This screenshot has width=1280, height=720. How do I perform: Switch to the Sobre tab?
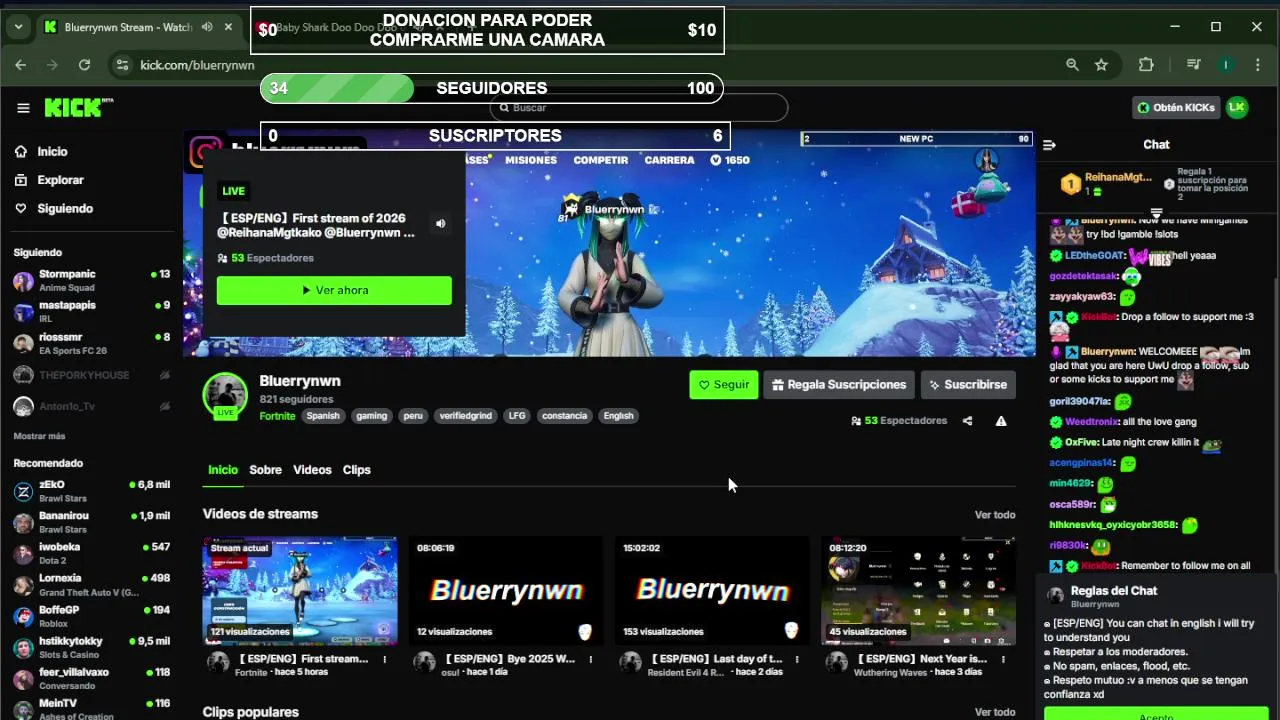[x=265, y=470]
